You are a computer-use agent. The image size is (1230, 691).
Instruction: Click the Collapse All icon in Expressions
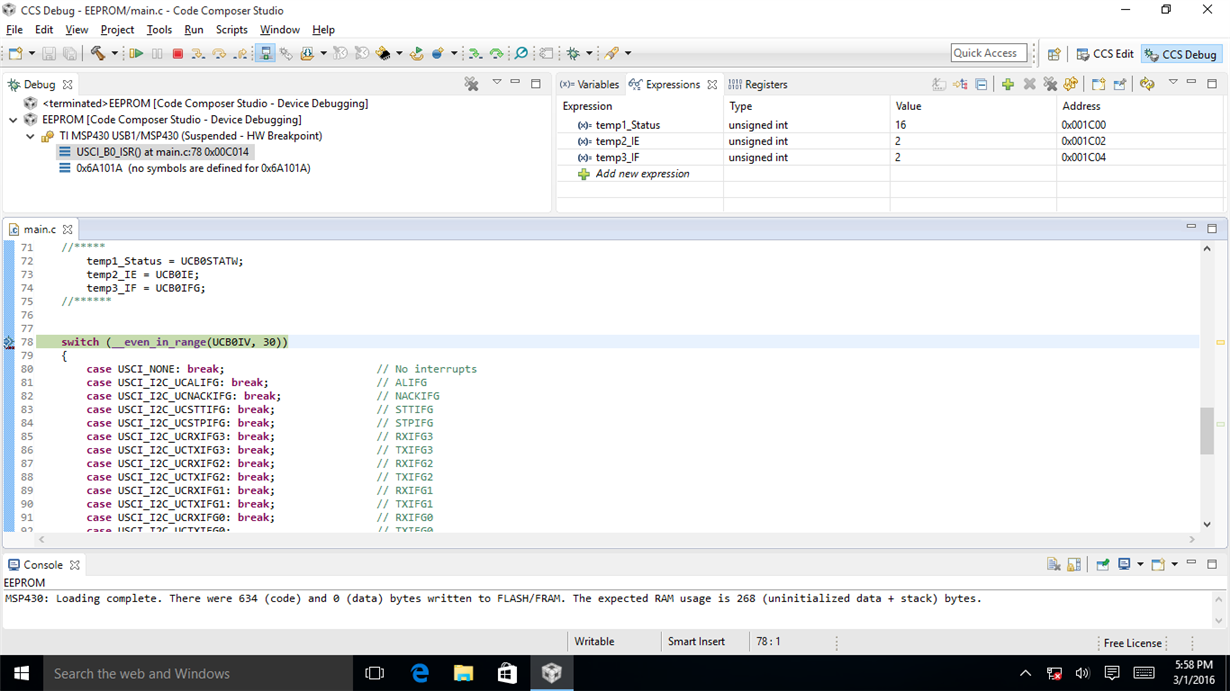tap(981, 84)
